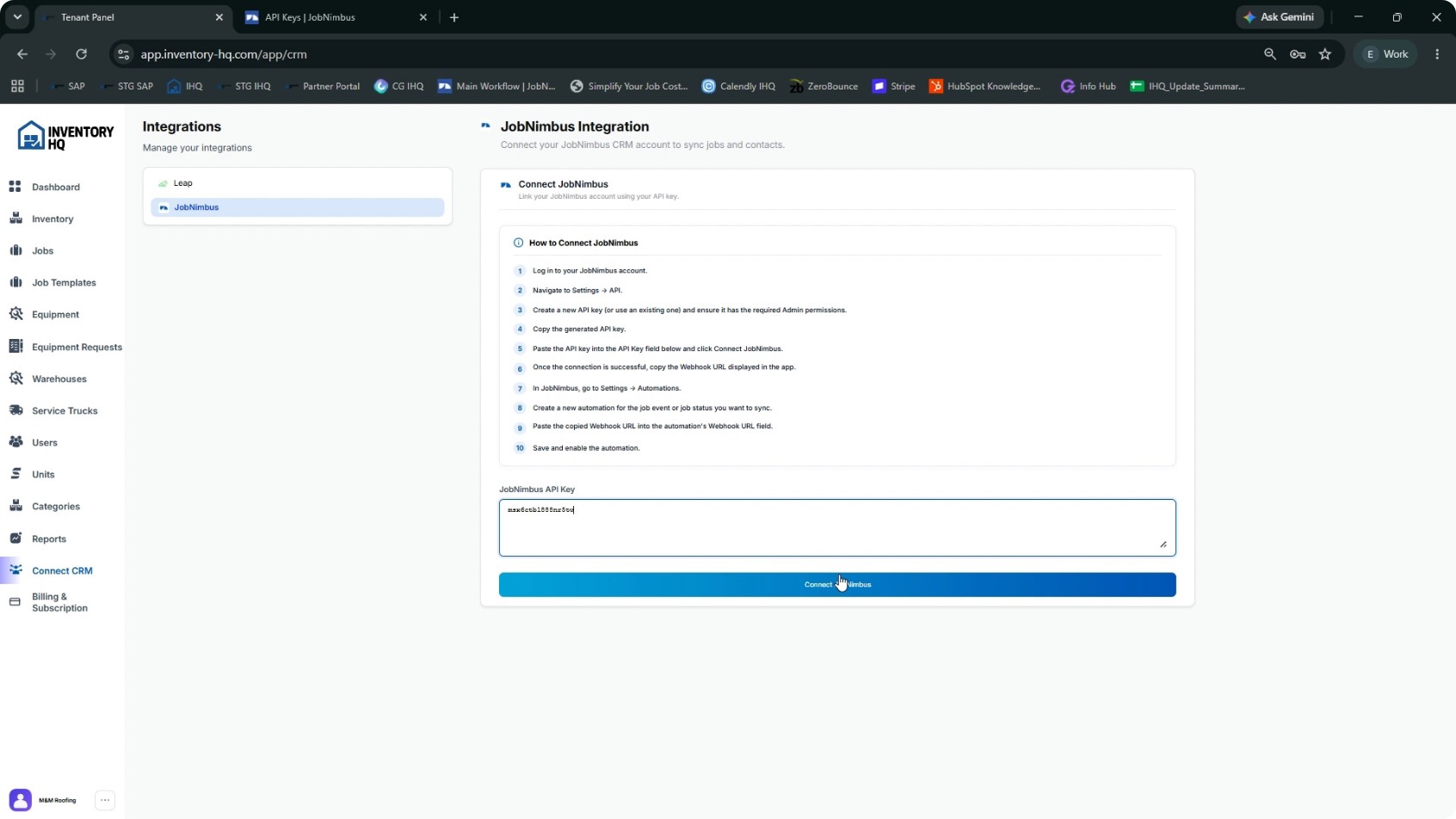This screenshot has width=1456, height=819.
Task: Click the info icon beside How to Connect
Action: pyautogui.click(x=518, y=243)
